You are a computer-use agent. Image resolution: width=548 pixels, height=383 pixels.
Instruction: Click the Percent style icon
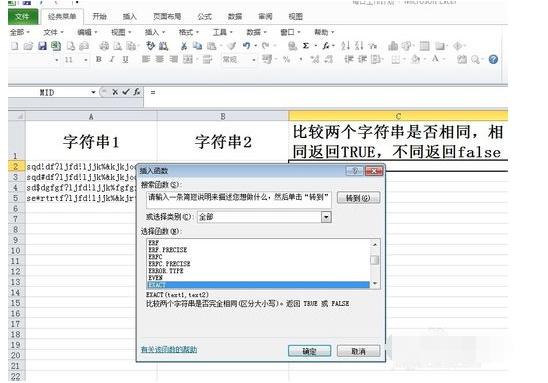(x=287, y=59)
